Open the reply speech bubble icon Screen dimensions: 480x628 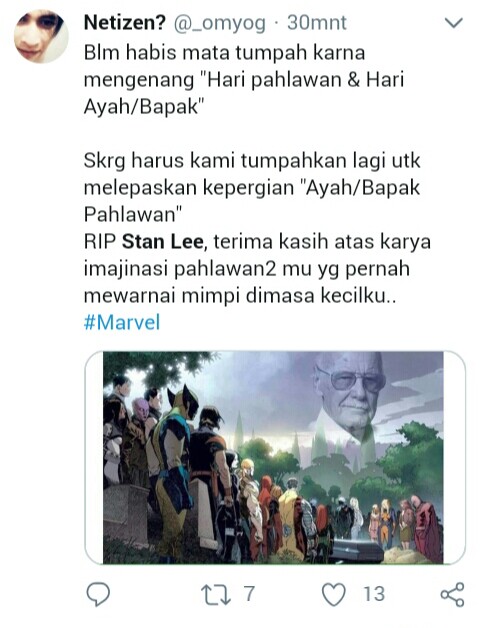coord(98,594)
